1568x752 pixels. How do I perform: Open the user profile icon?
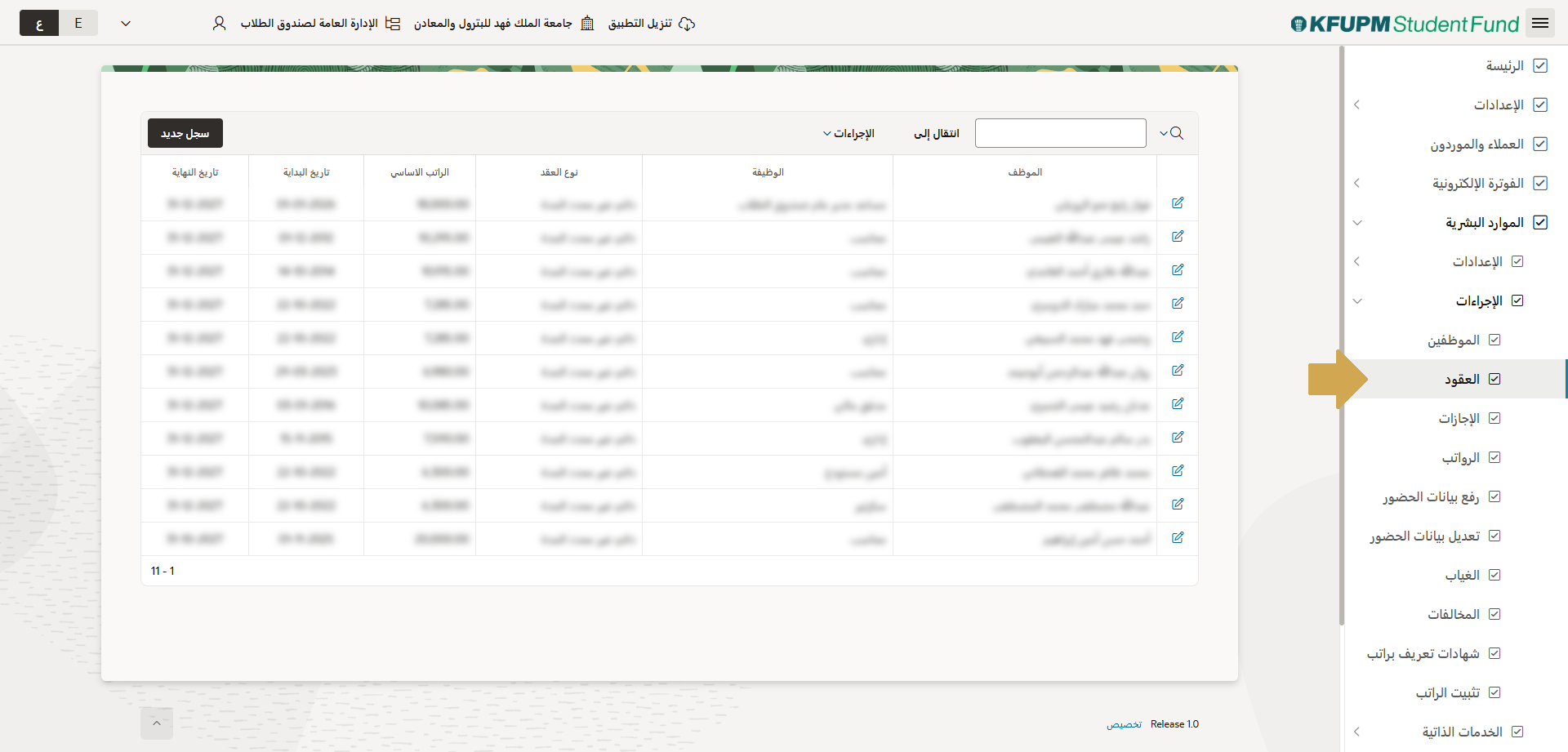coord(219,24)
